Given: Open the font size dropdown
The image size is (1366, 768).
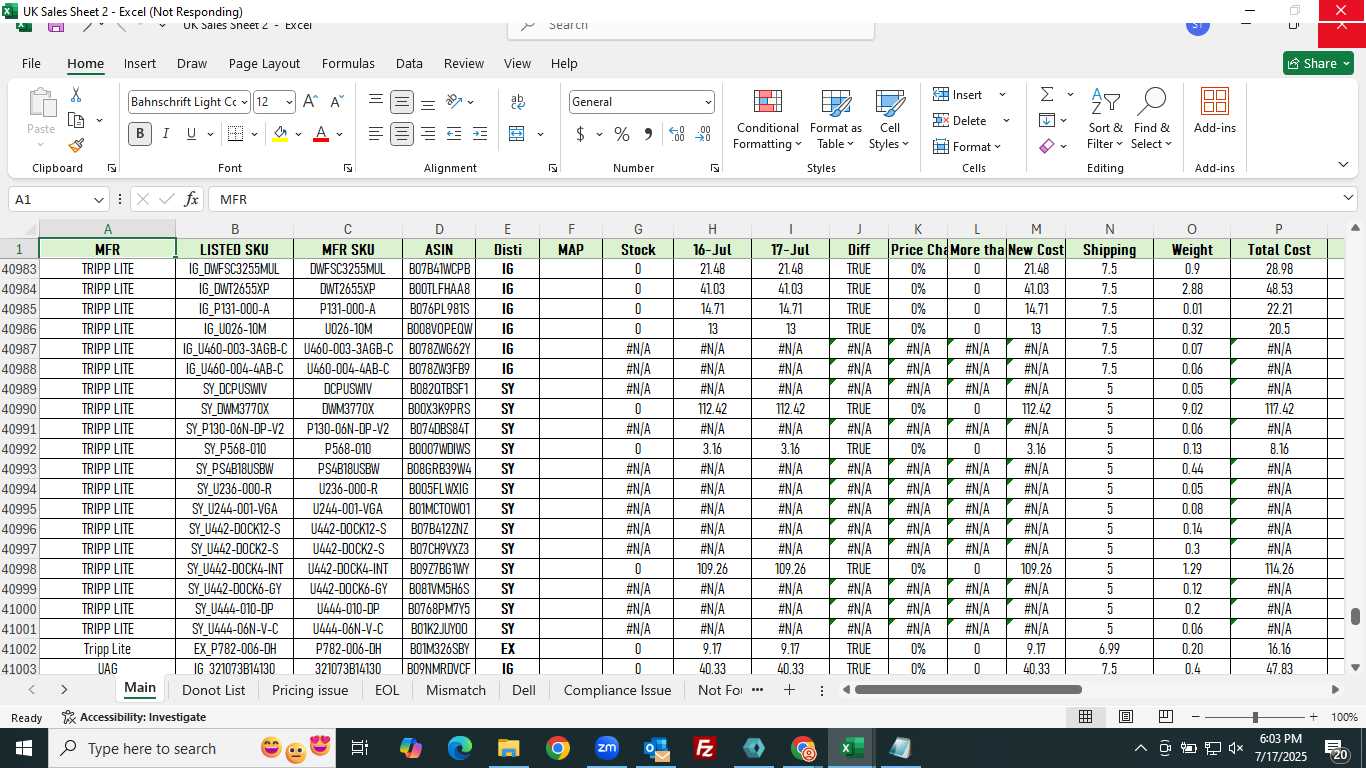Looking at the screenshot, I should (289, 102).
